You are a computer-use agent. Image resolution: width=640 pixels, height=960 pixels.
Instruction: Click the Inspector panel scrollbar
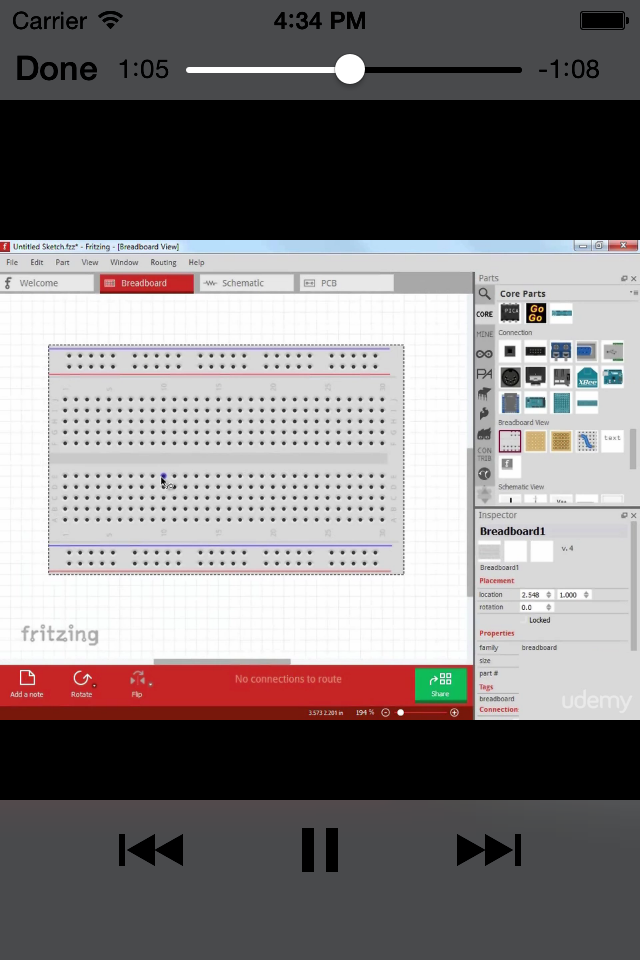coord(633,587)
